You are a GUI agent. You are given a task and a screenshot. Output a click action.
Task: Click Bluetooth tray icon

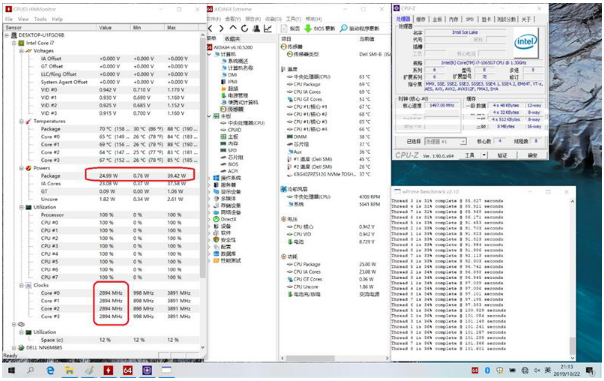pyautogui.click(x=487, y=371)
